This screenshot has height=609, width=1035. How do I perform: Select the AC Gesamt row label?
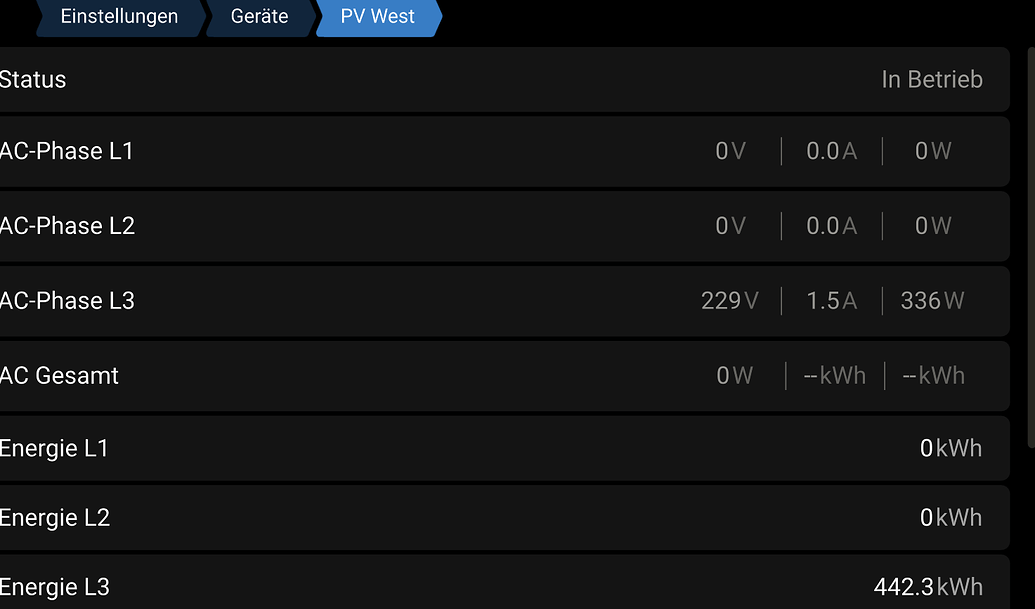59,376
